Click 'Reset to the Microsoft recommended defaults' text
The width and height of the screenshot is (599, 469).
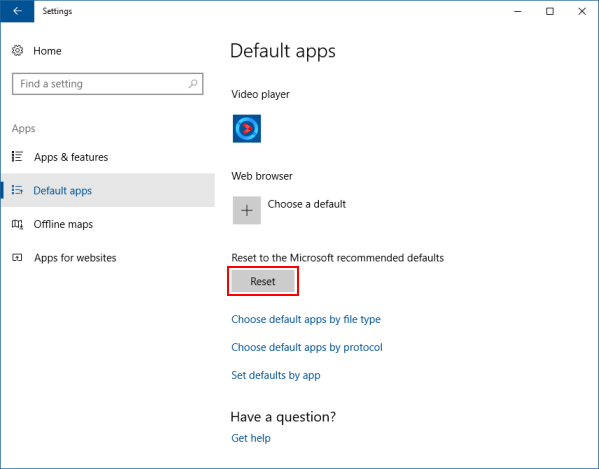pyautogui.click(x=337, y=258)
